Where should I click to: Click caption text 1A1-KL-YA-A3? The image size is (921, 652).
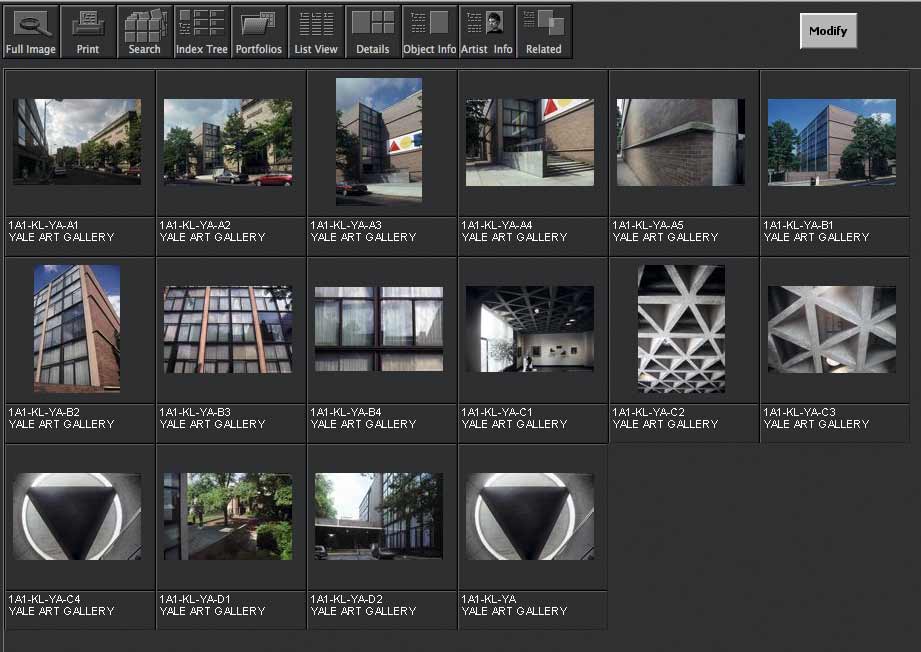[x=346, y=225]
